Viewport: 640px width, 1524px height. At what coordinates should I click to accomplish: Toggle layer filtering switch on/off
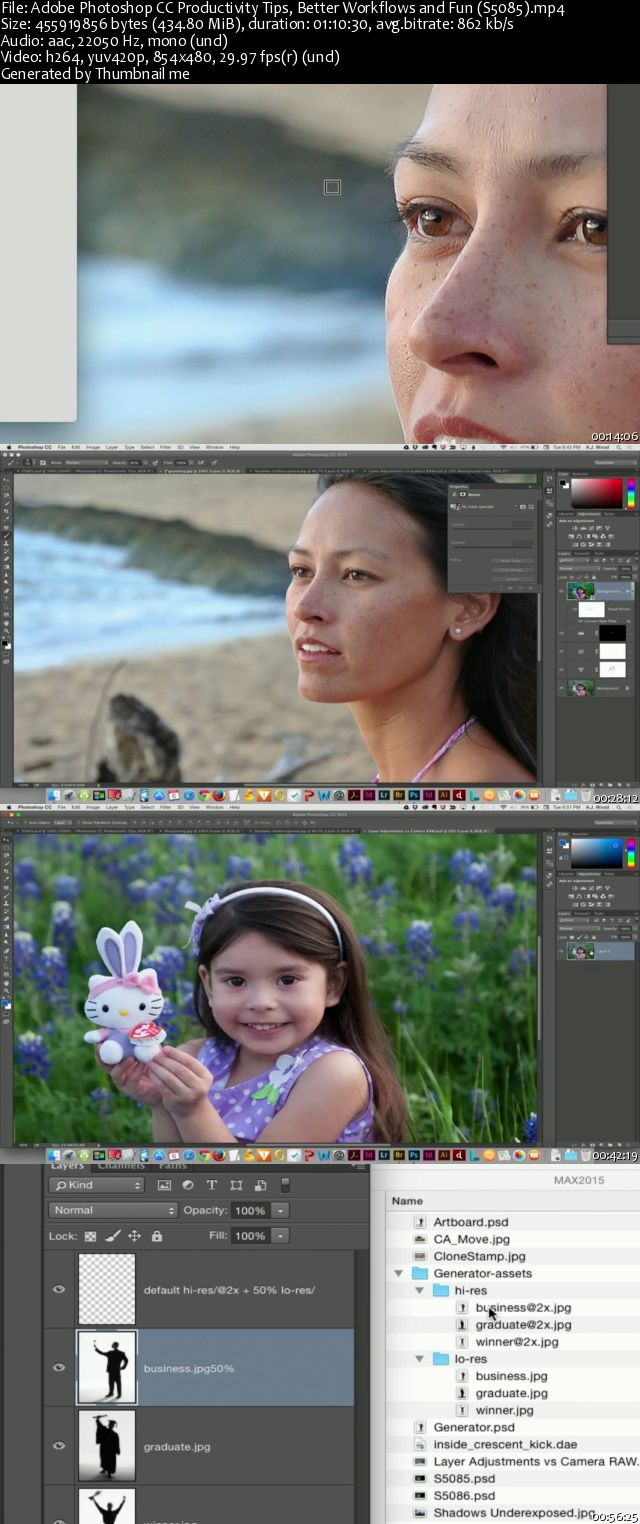coord(285,1185)
